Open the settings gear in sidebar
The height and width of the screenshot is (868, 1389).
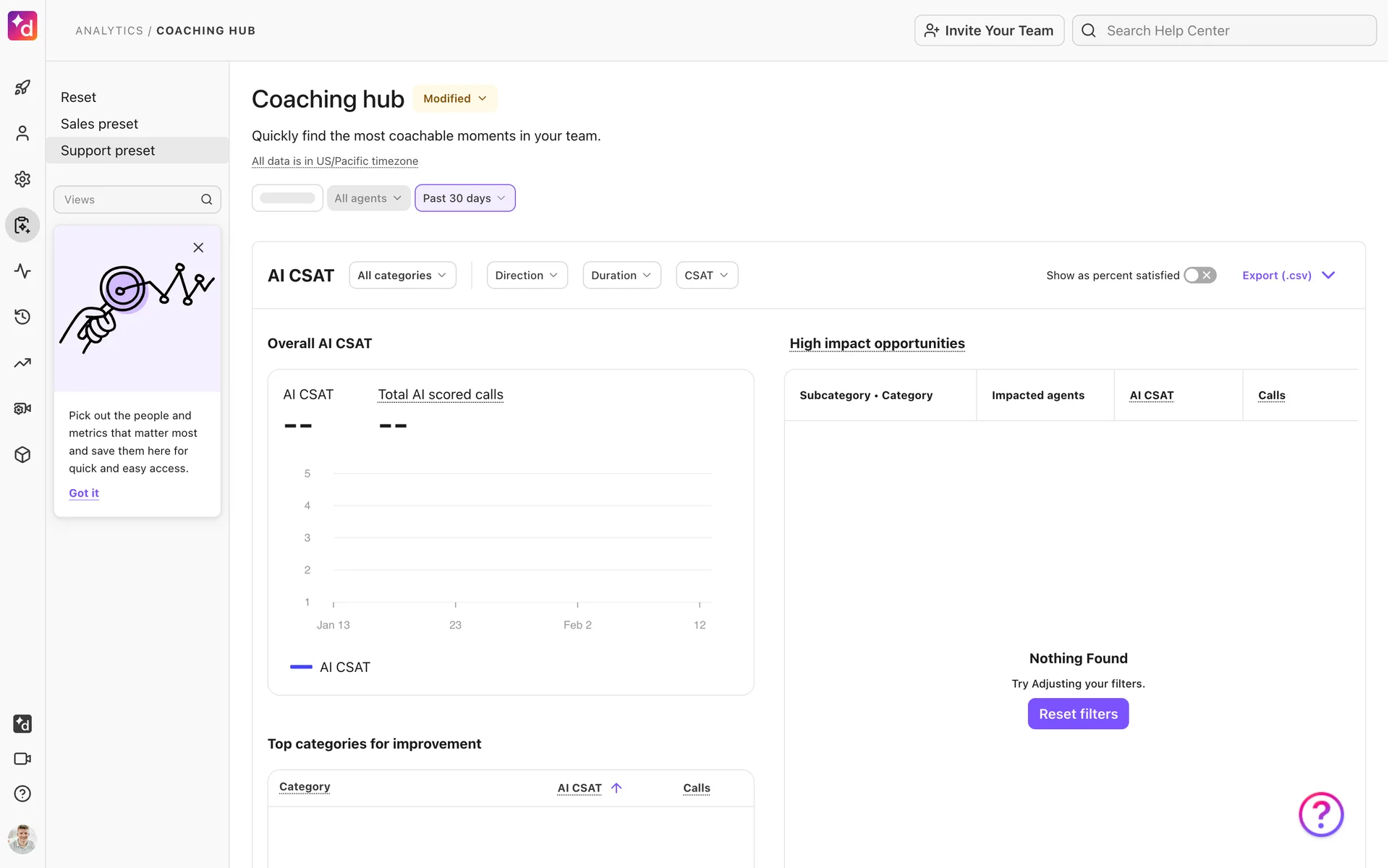coord(22,179)
